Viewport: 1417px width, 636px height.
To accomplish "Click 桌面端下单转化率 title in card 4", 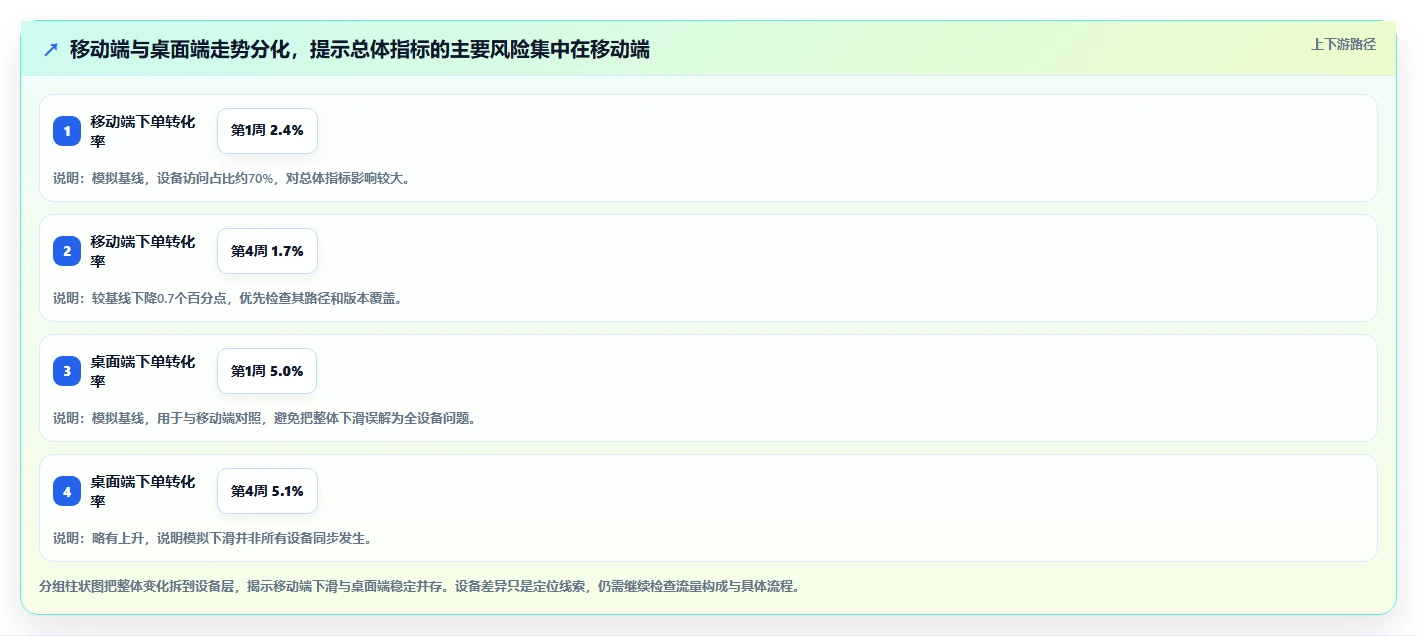I will tap(143, 491).
